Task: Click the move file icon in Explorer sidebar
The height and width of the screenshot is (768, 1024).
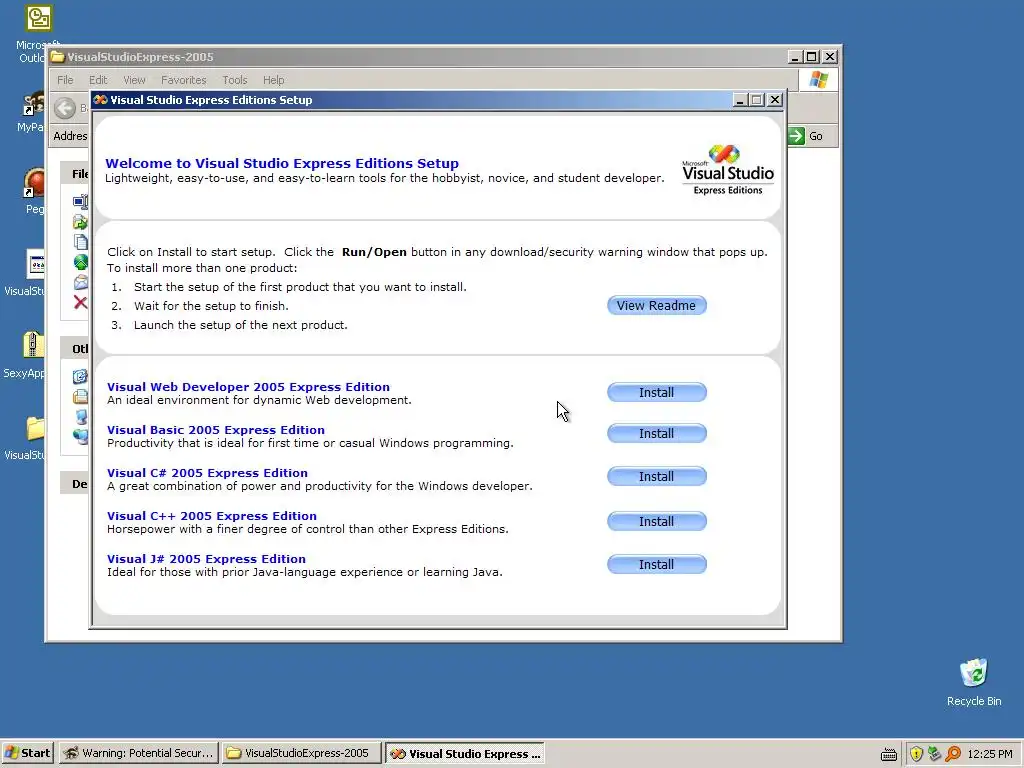Action: point(80,222)
